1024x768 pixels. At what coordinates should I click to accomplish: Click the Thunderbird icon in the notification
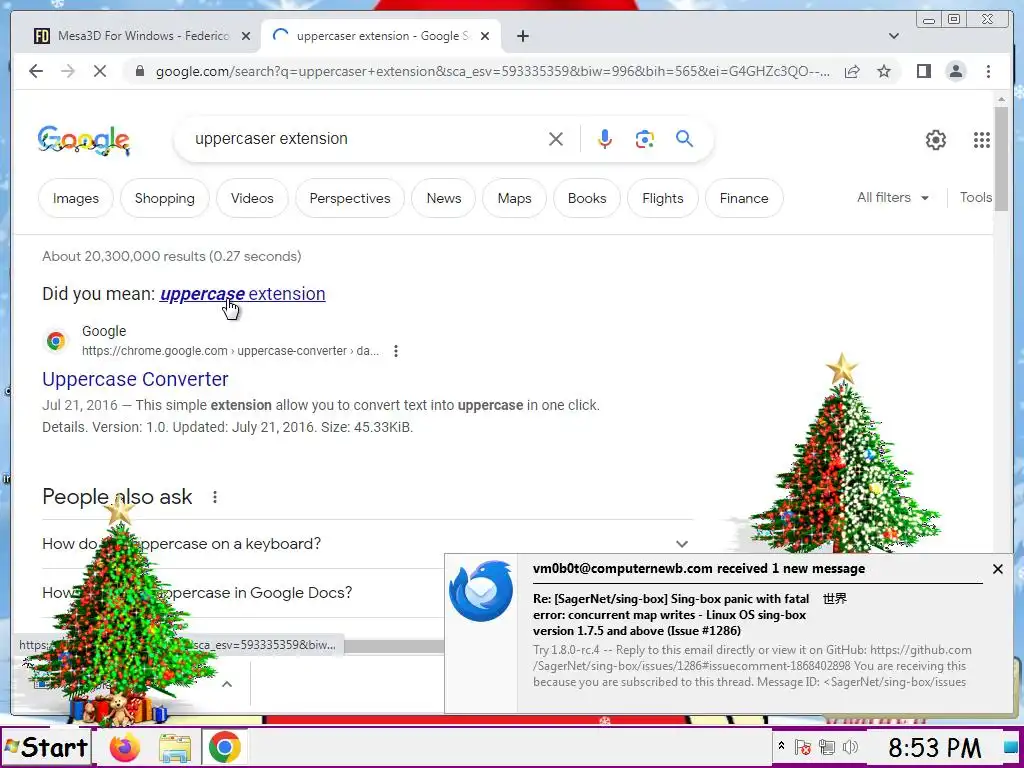coord(481,591)
